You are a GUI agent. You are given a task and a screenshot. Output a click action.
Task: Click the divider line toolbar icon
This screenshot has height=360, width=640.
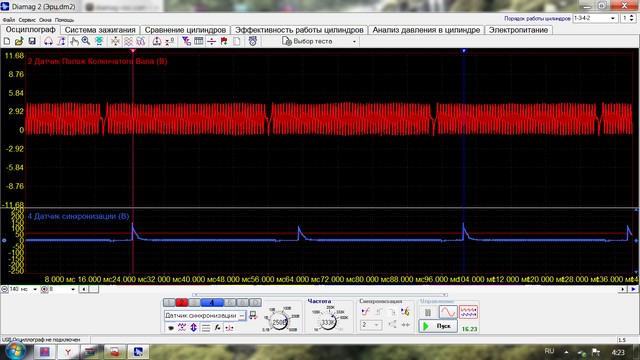pyautogui.click(x=211, y=41)
